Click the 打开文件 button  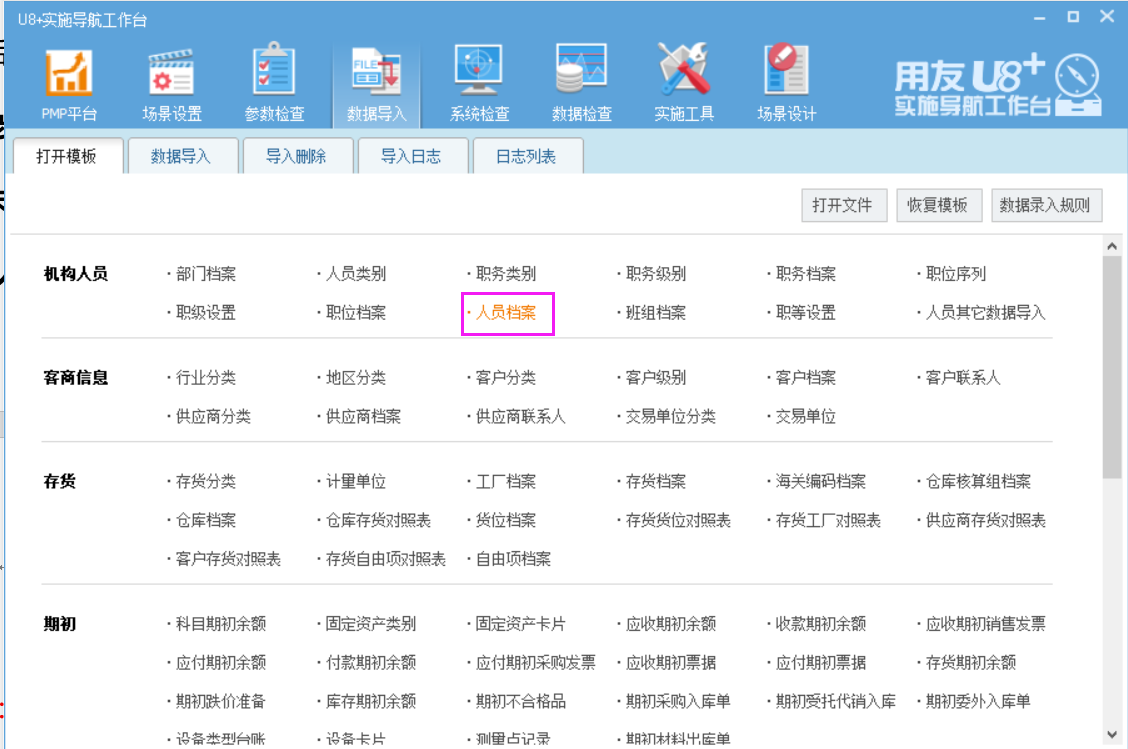pos(842,206)
